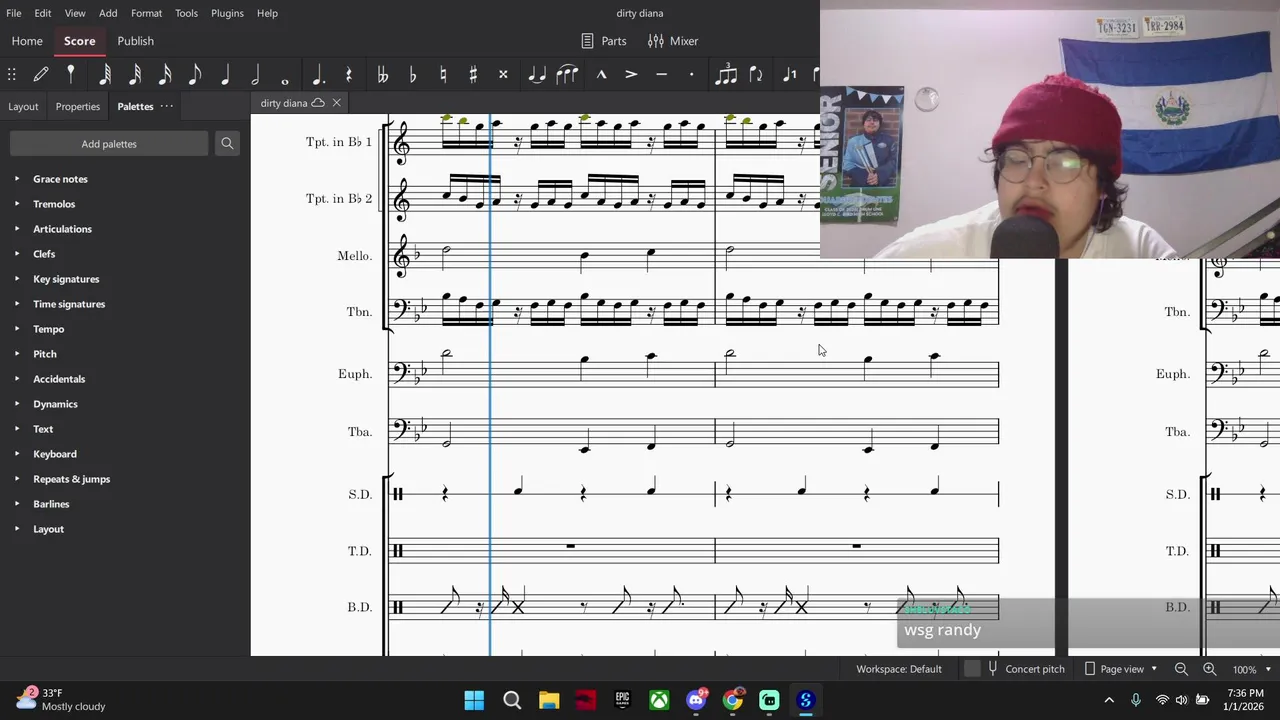This screenshot has height=720, width=1280.
Task: Add marcato articulation
Action: coord(601,75)
